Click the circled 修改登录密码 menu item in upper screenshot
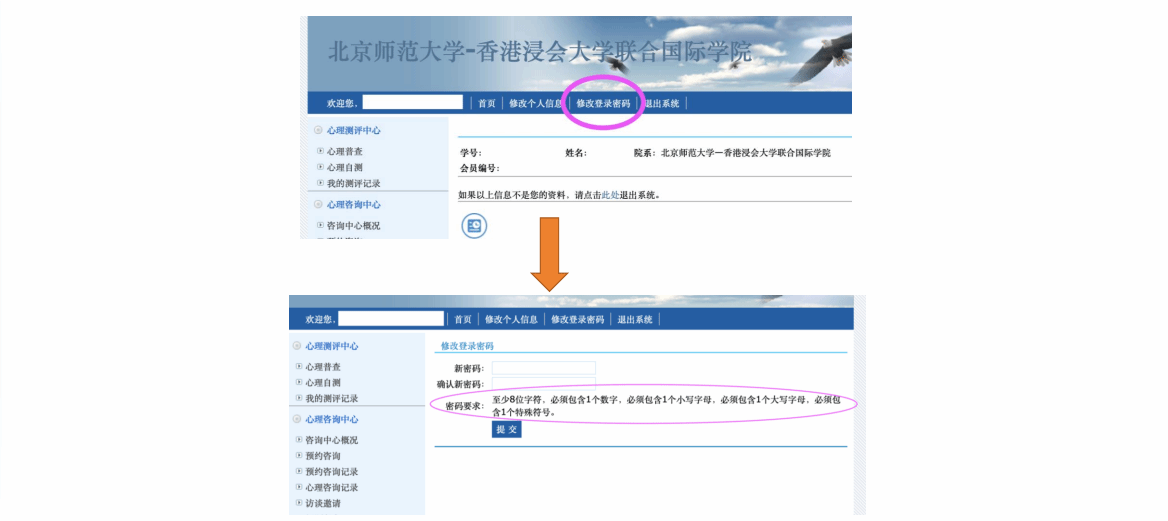This screenshot has height=521, width=1168. (603, 103)
